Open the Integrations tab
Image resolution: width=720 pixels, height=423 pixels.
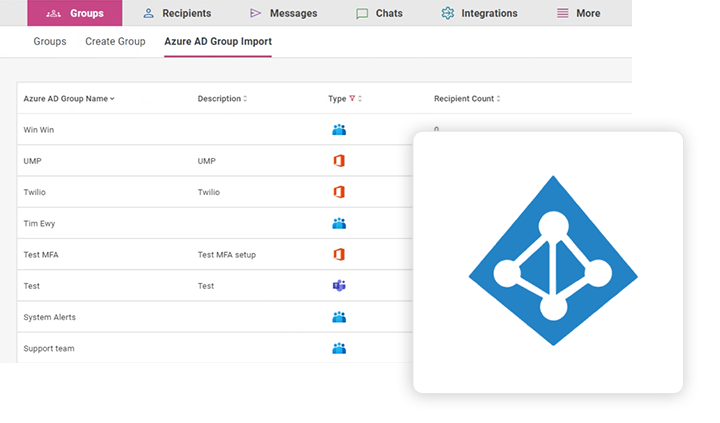tap(479, 13)
